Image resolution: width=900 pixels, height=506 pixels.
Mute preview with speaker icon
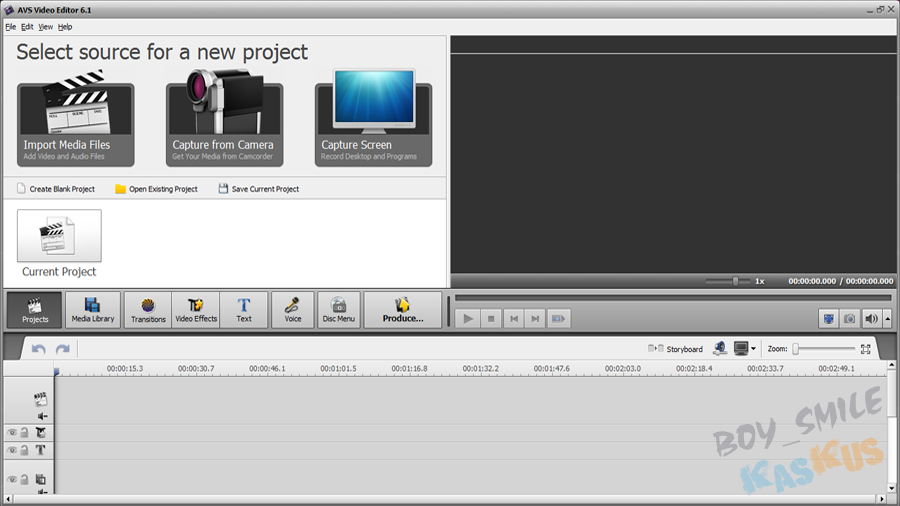coord(871,318)
